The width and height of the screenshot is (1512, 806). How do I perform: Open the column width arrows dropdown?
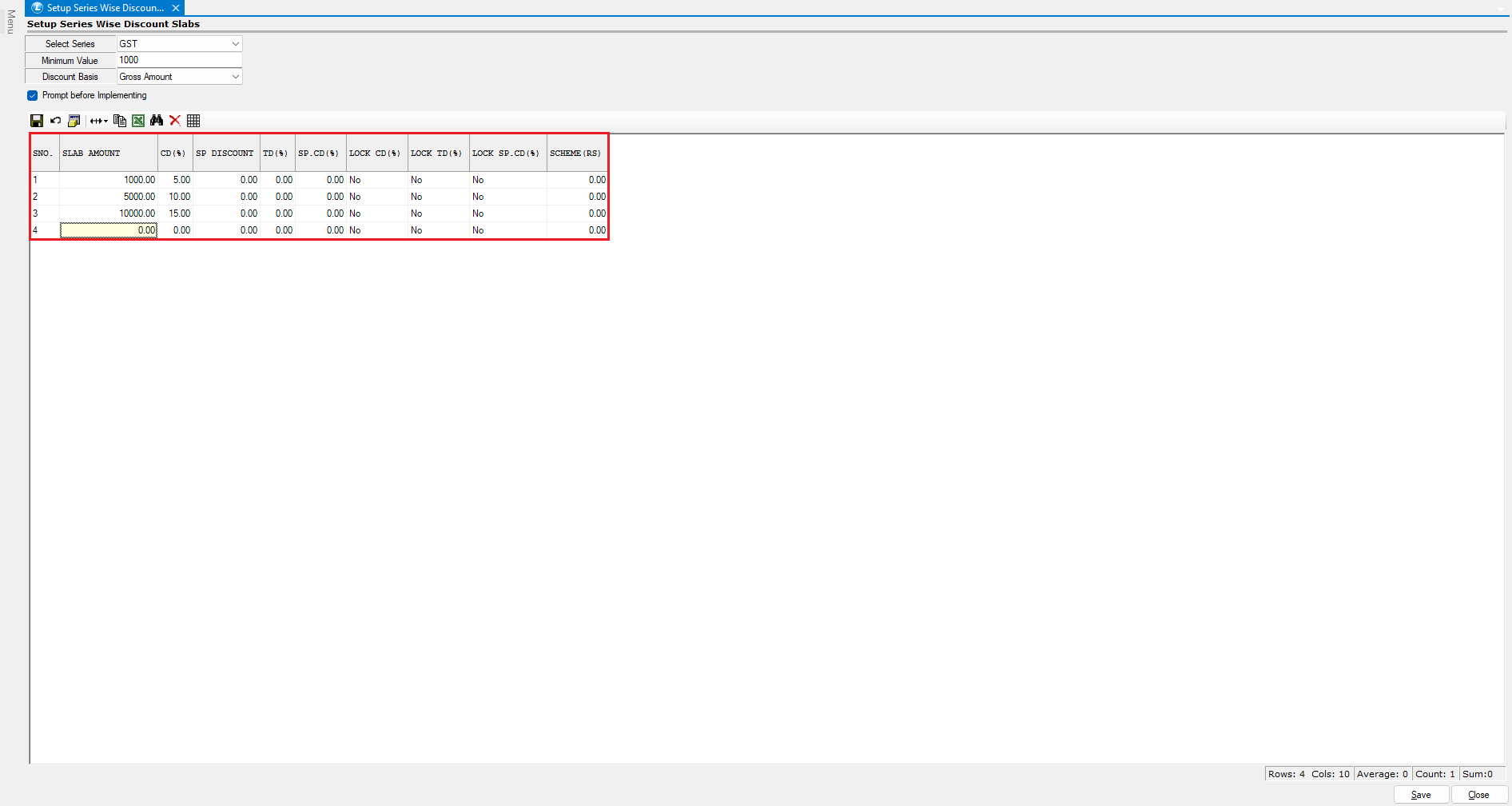pos(98,121)
